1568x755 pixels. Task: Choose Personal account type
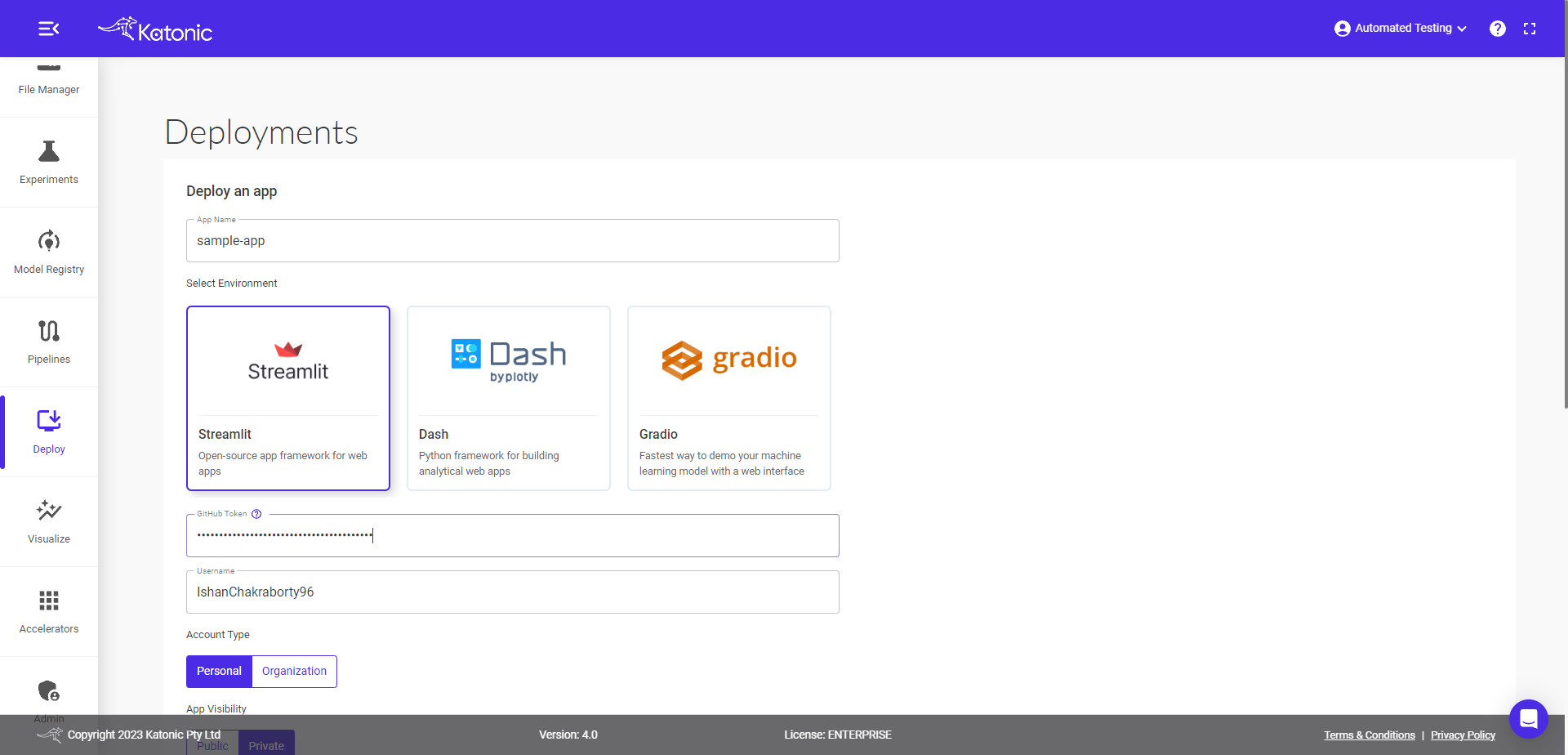coord(219,672)
